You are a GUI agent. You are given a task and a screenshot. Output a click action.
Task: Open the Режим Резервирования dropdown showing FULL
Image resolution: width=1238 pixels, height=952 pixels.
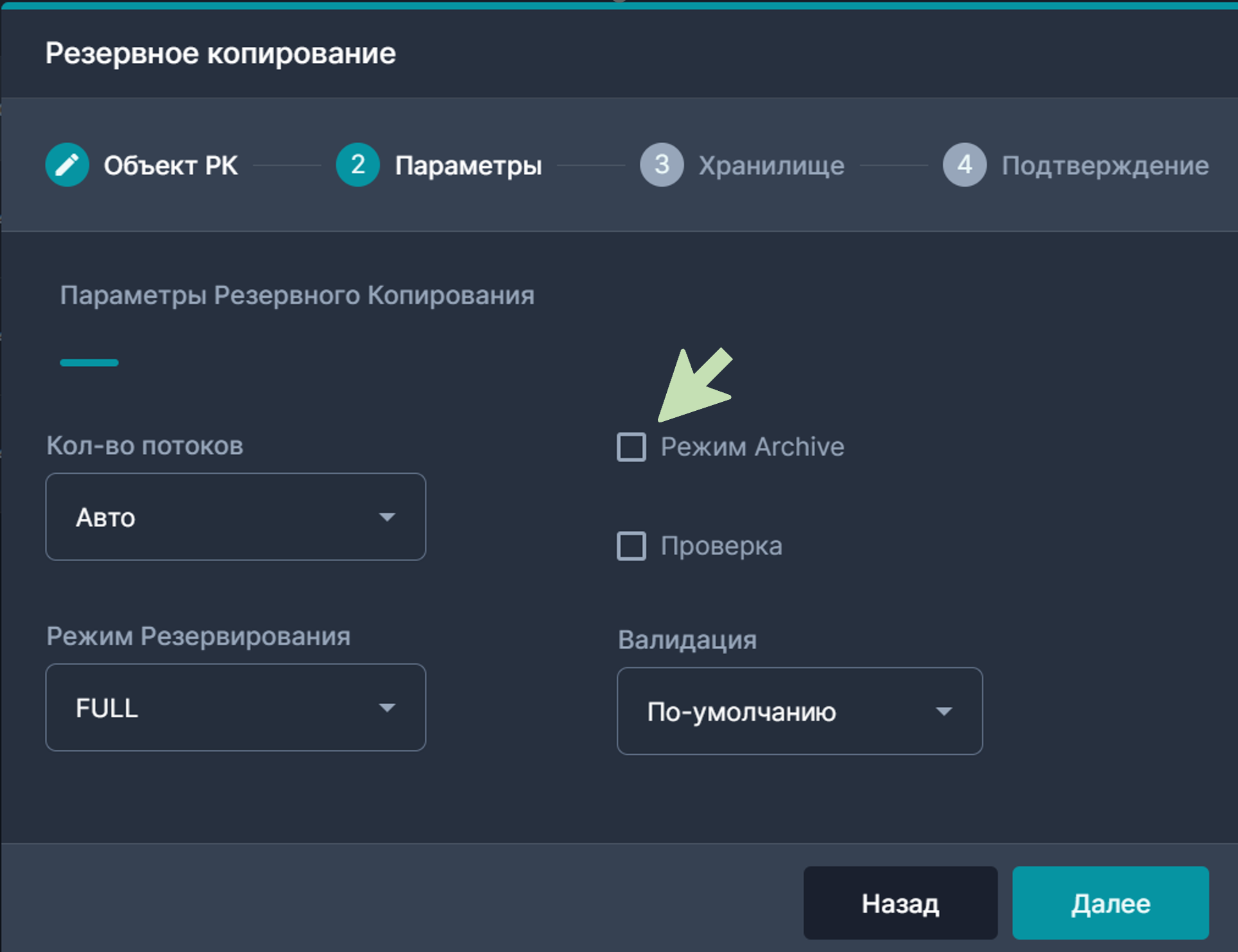click(x=235, y=707)
